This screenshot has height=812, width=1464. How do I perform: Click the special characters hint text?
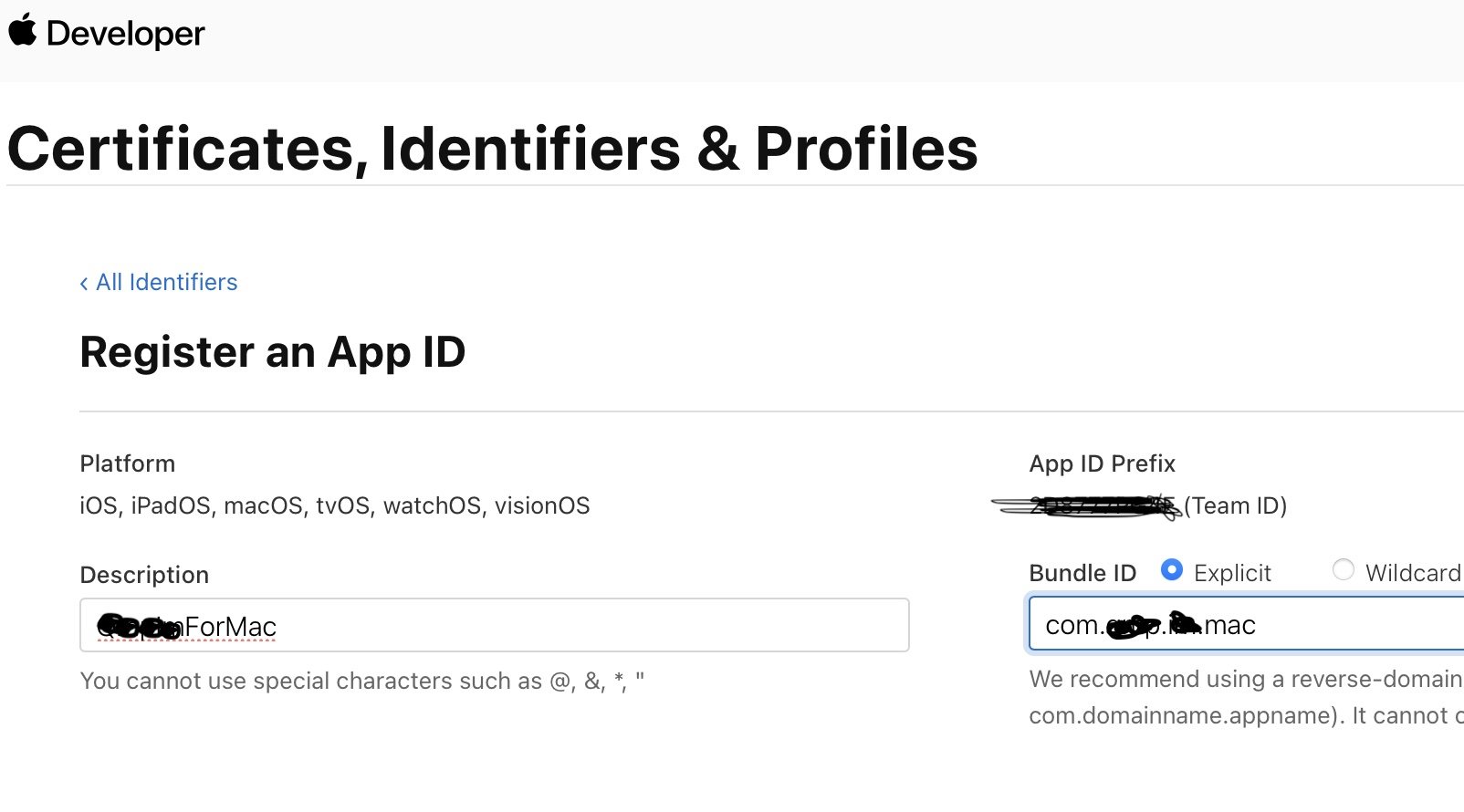tap(362, 681)
